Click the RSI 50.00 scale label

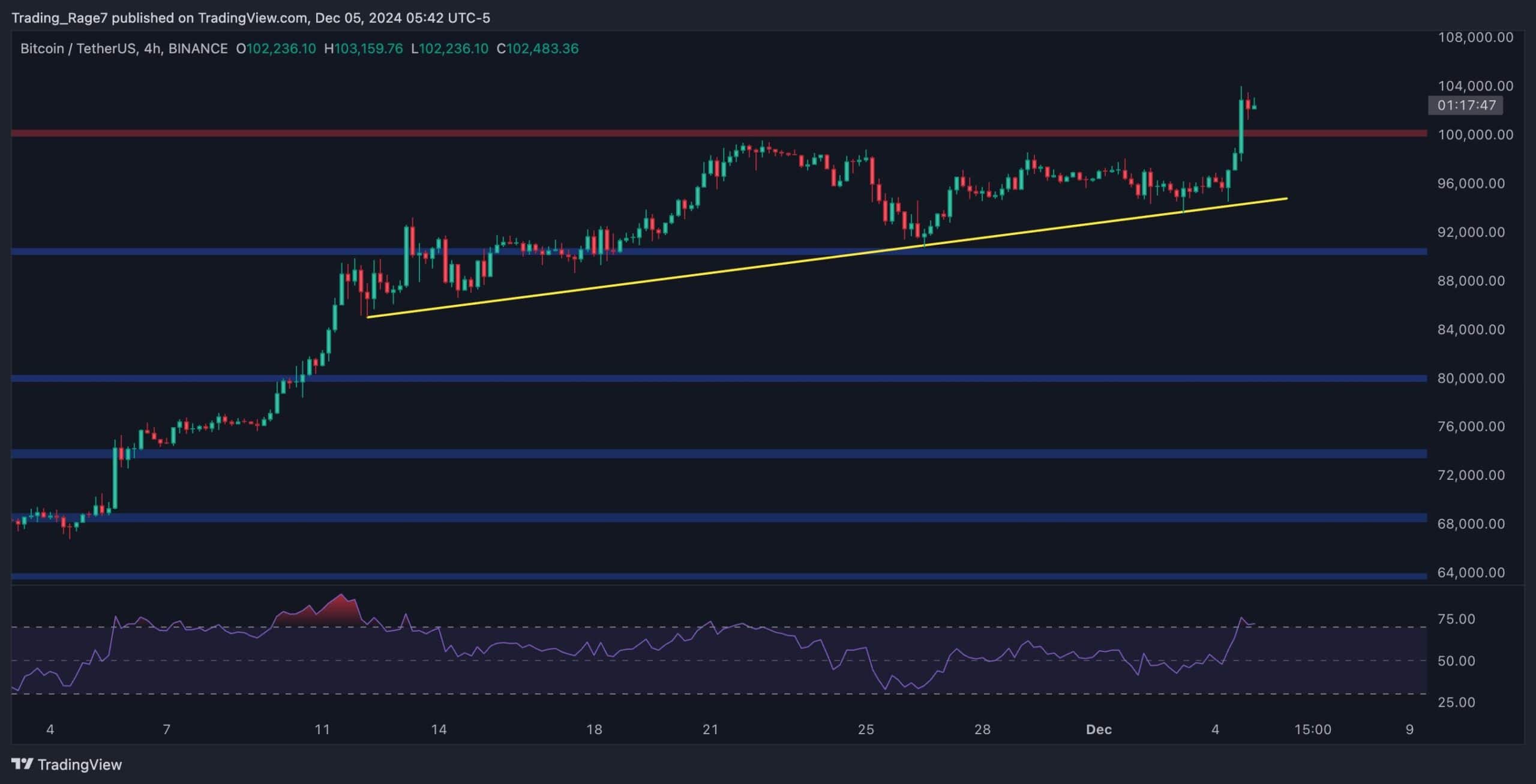(x=1457, y=660)
